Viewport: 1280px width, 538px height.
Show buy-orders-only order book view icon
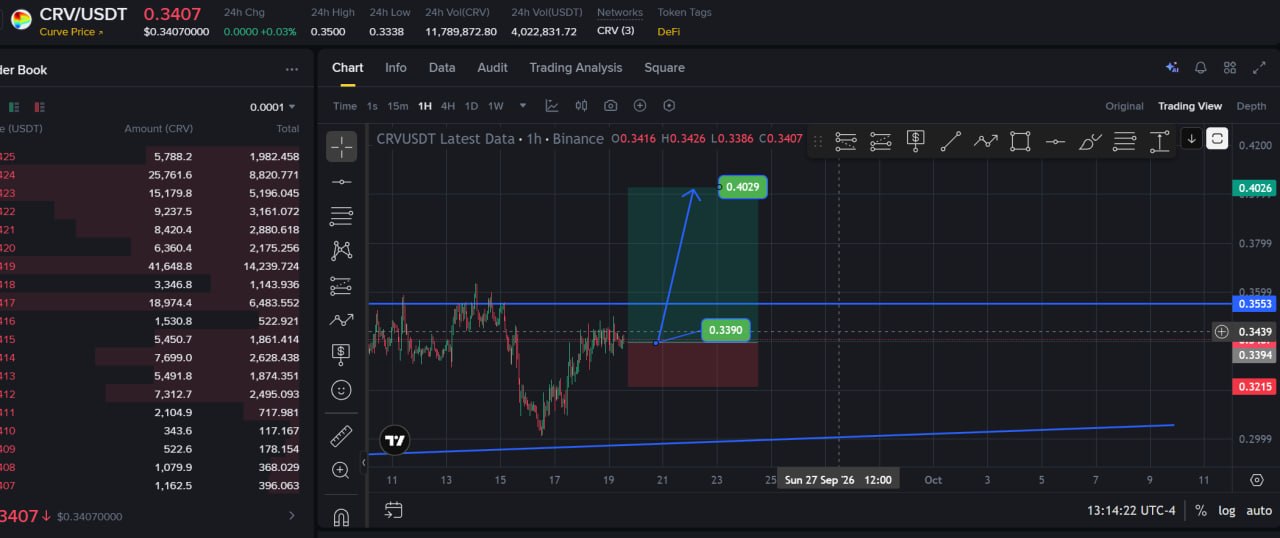15,107
